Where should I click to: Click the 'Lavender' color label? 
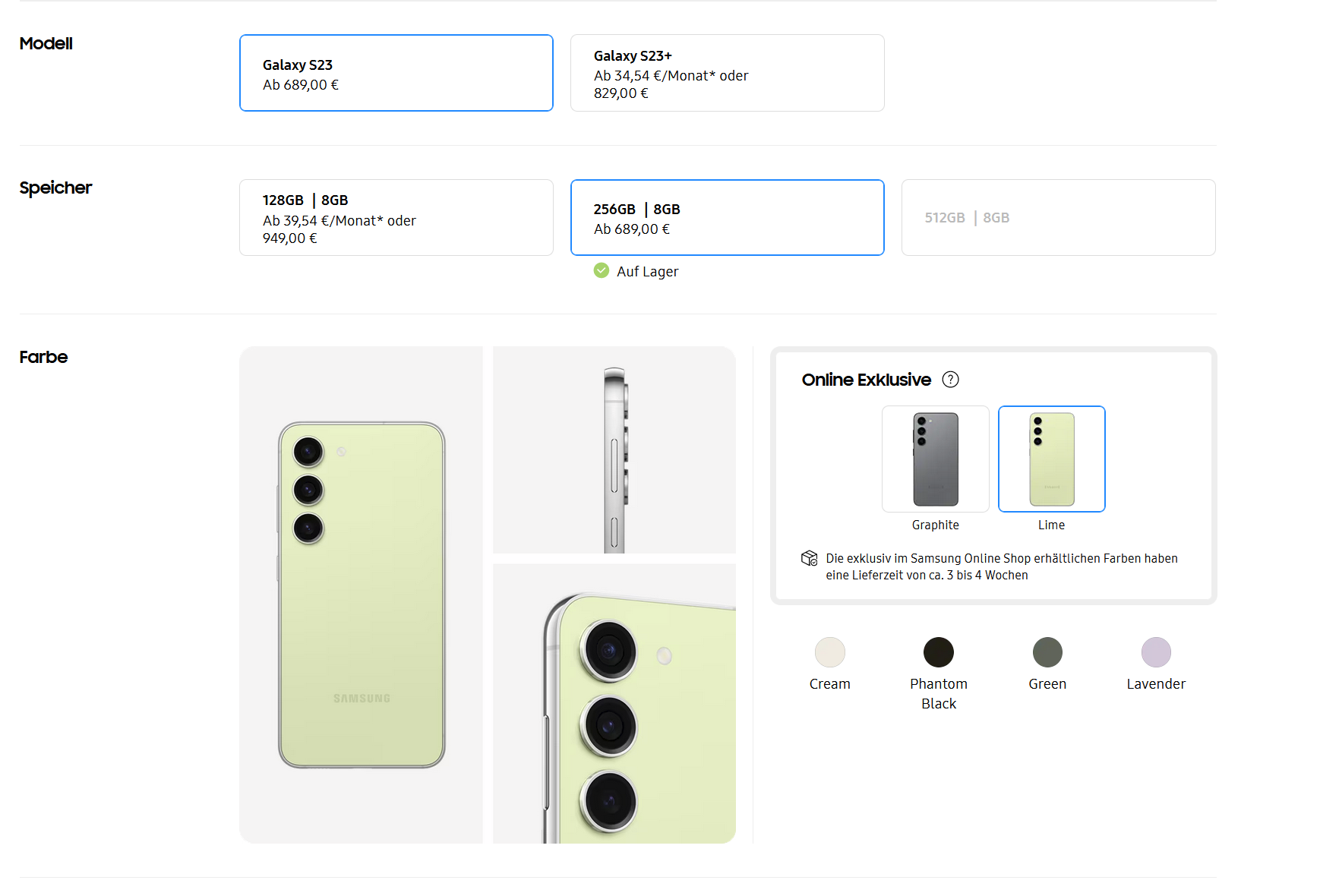pyautogui.click(x=1156, y=684)
